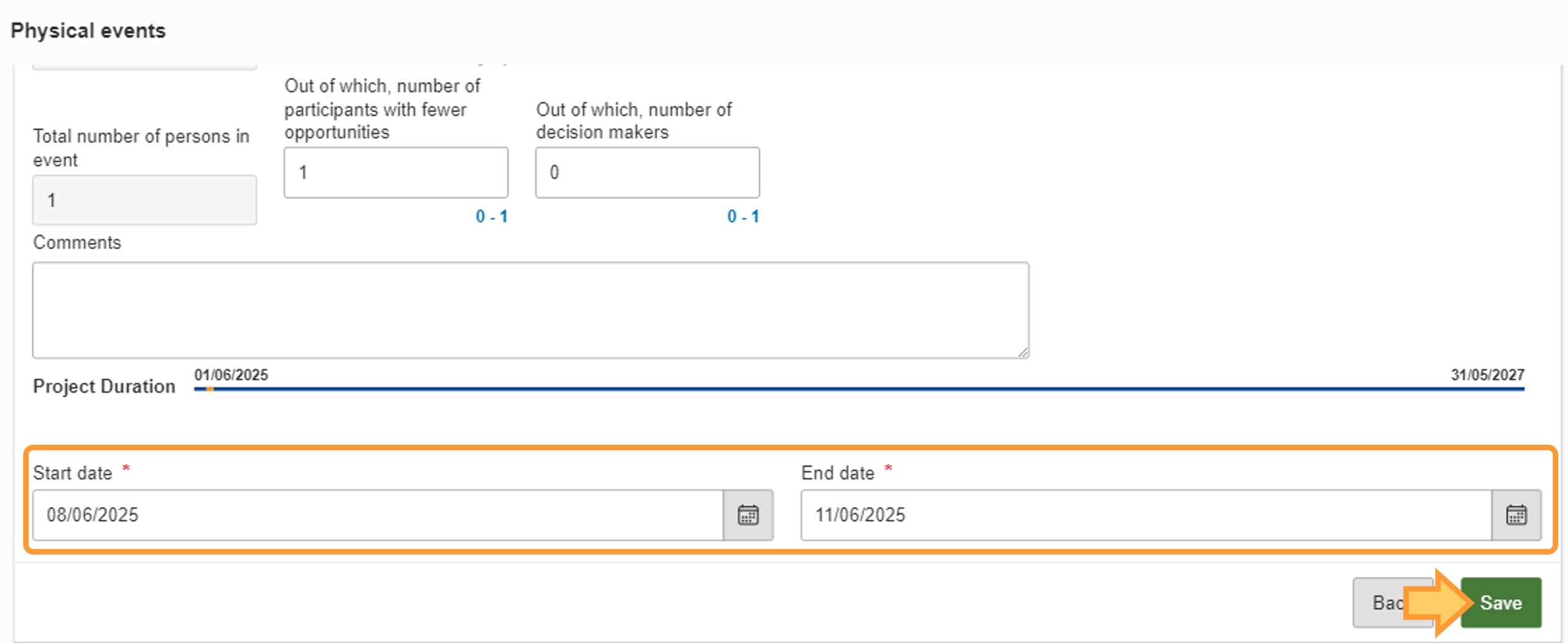This screenshot has height=643, width=1568.
Task: Click the Comments text area
Action: click(x=531, y=310)
